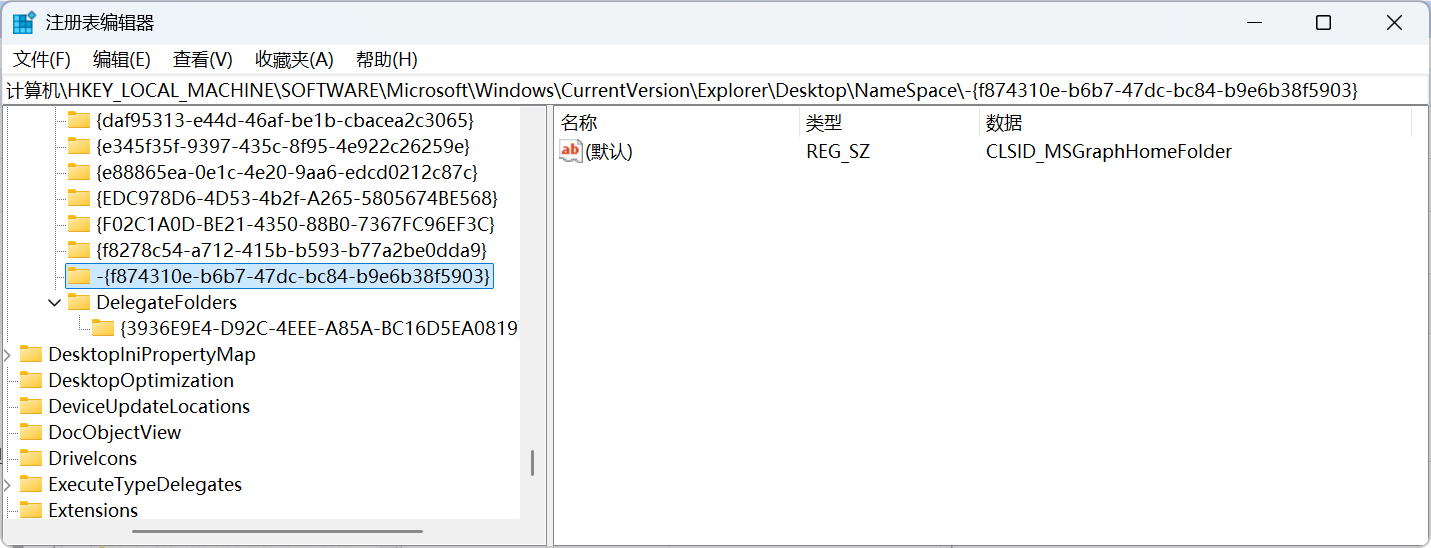This screenshot has height=548, width=1431.
Task: Select the DeviceUpdateLocations key label
Action: [149, 406]
